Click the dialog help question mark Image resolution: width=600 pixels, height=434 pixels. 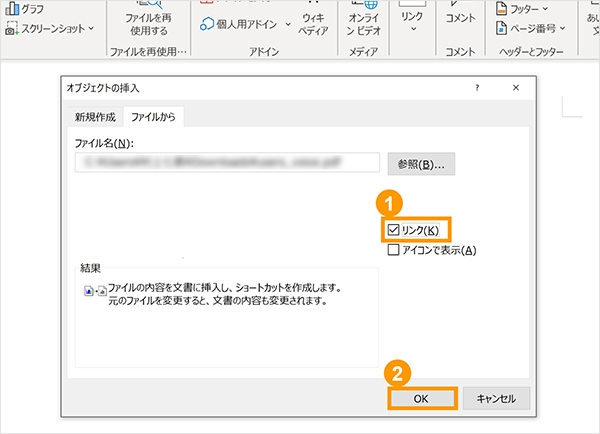[477, 88]
